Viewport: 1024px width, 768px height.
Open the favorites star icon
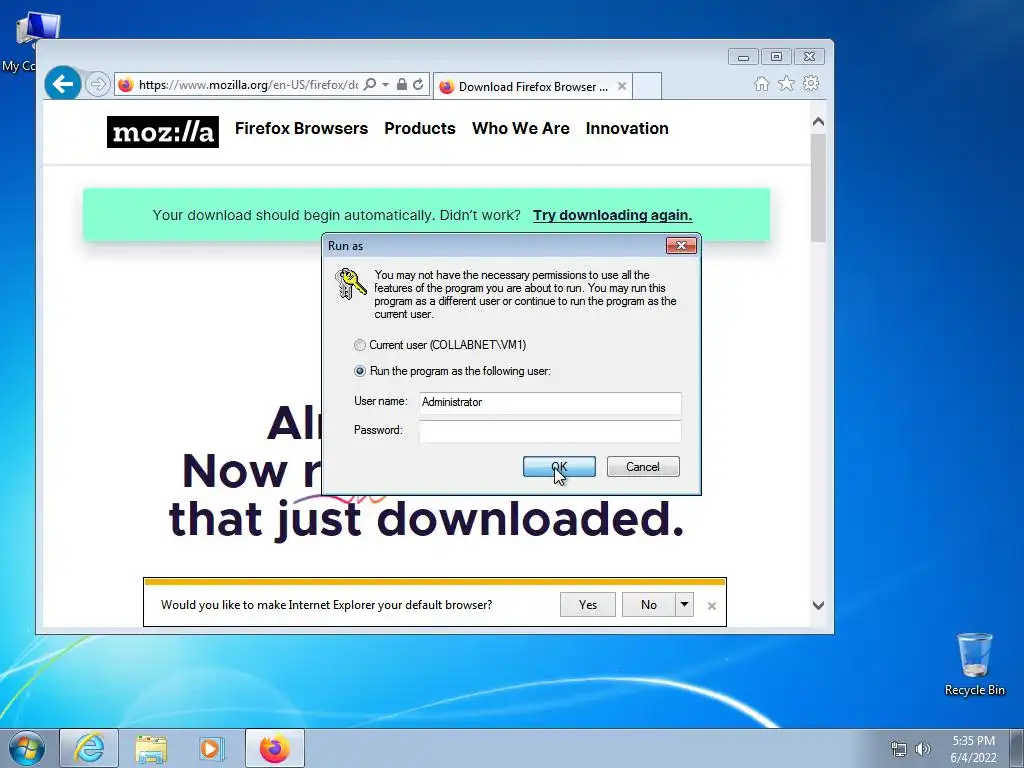(x=786, y=84)
